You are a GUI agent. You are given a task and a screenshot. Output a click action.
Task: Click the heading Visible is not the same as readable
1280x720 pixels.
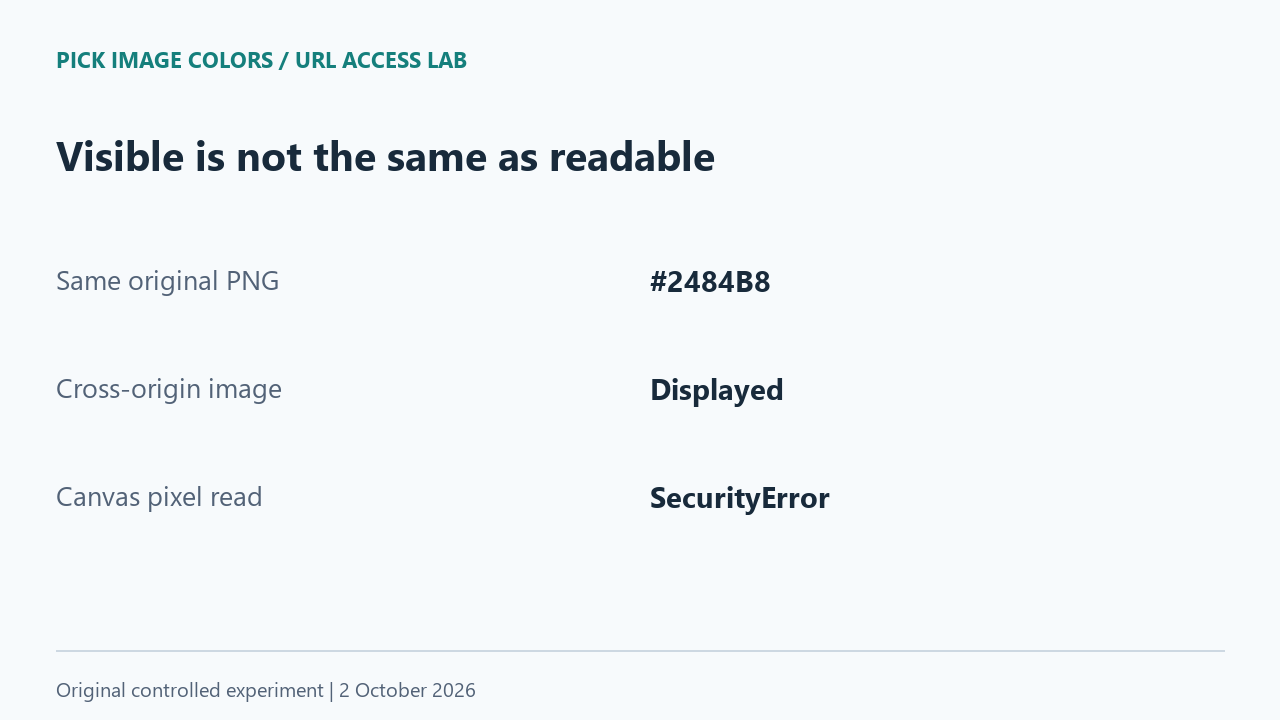tap(385, 157)
